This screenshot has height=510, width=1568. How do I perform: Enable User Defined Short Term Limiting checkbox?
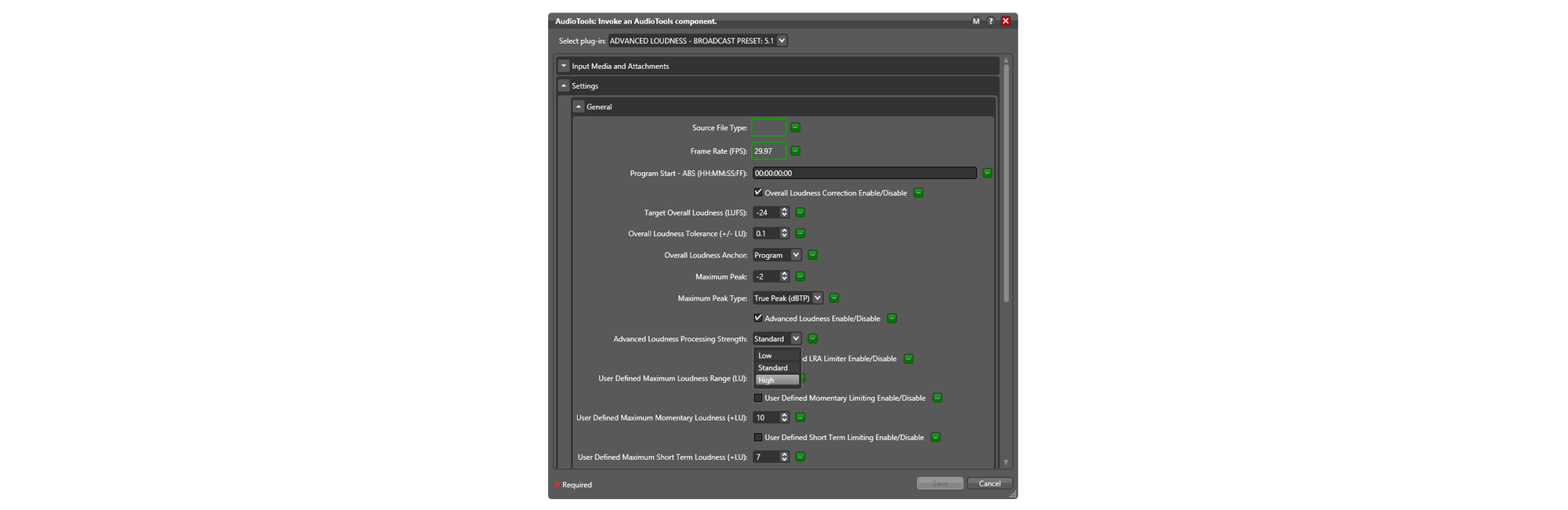pos(758,437)
